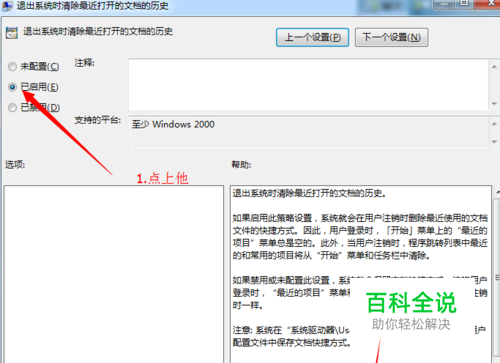Click the comment box scroll up arrow
The image size is (500, 363).
(494, 67)
